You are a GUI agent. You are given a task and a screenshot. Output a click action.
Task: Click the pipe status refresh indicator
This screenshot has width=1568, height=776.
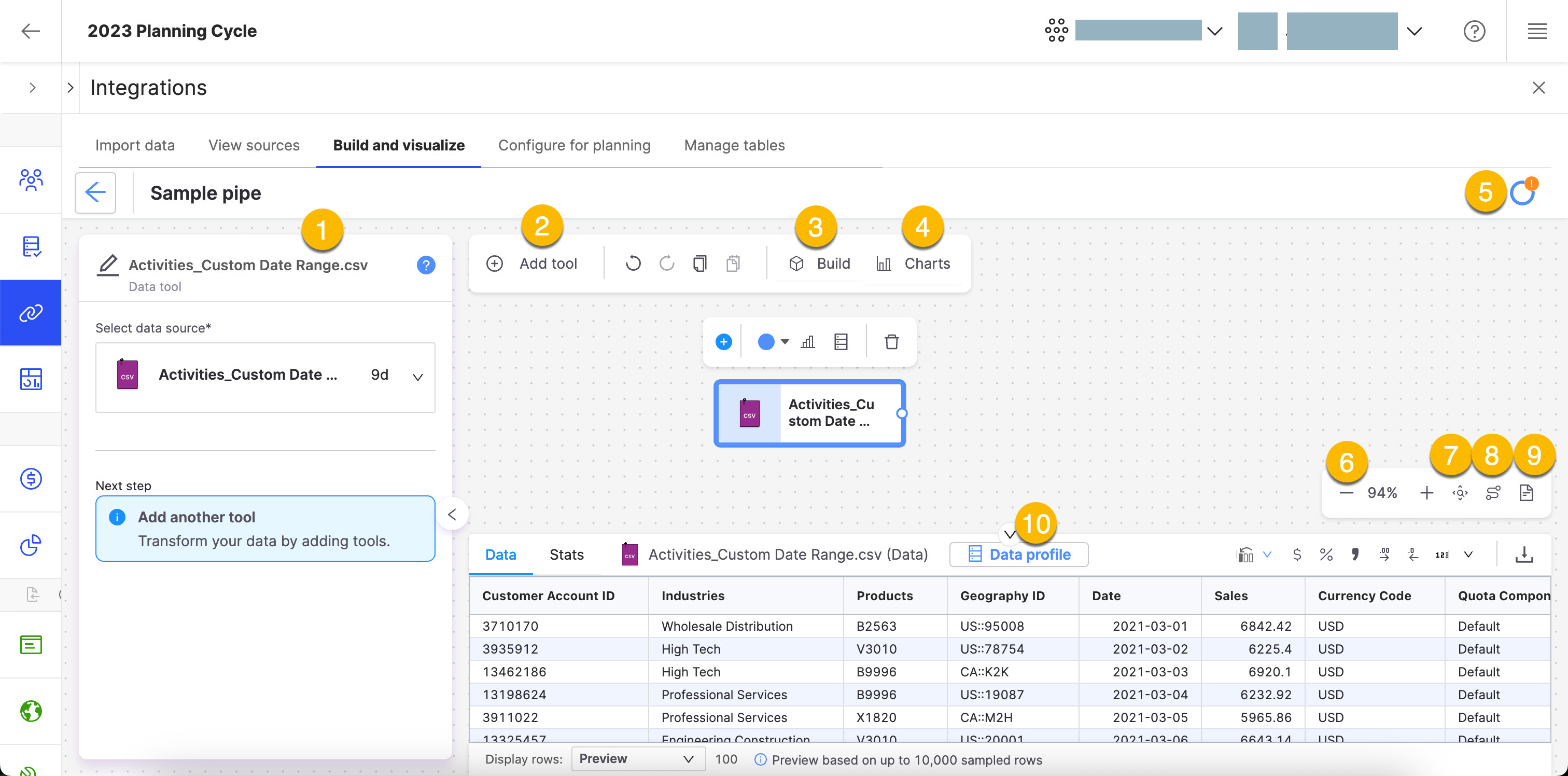point(1522,193)
